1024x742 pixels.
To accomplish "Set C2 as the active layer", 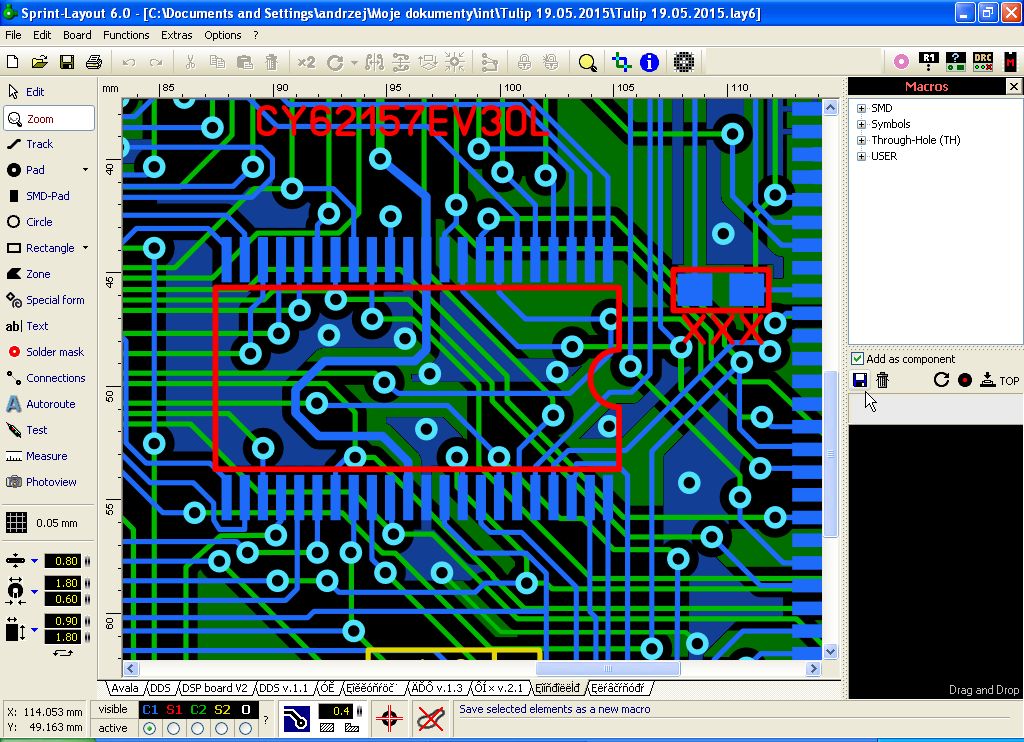I will click(197, 728).
